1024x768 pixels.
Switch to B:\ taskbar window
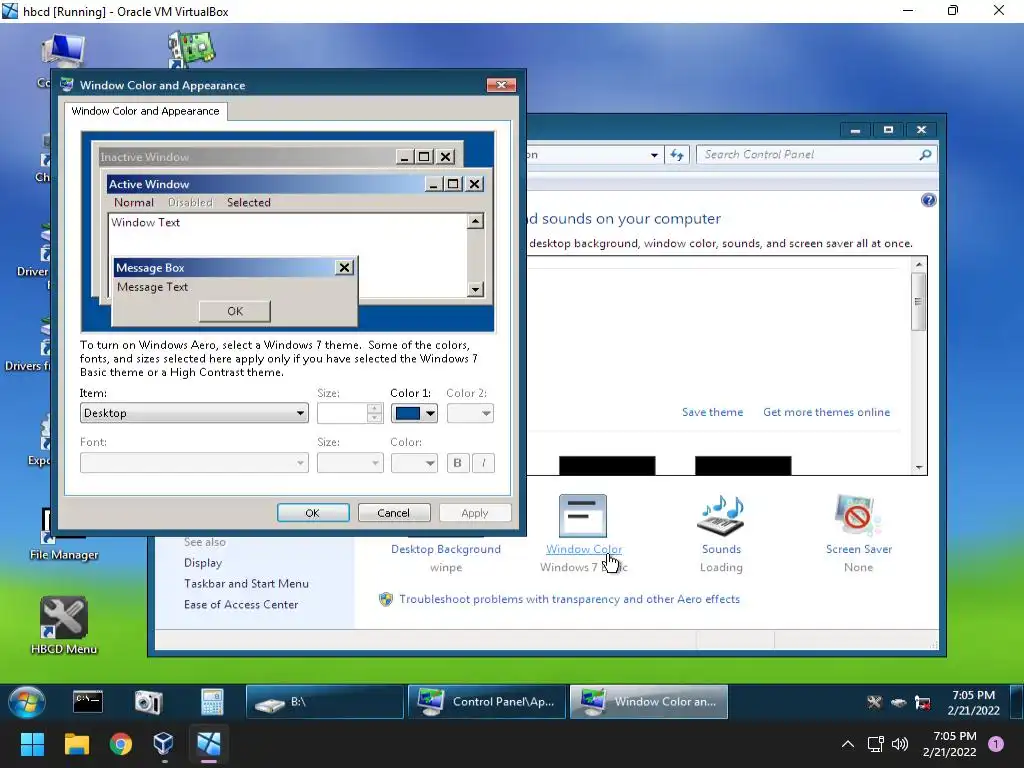[x=324, y=702]
